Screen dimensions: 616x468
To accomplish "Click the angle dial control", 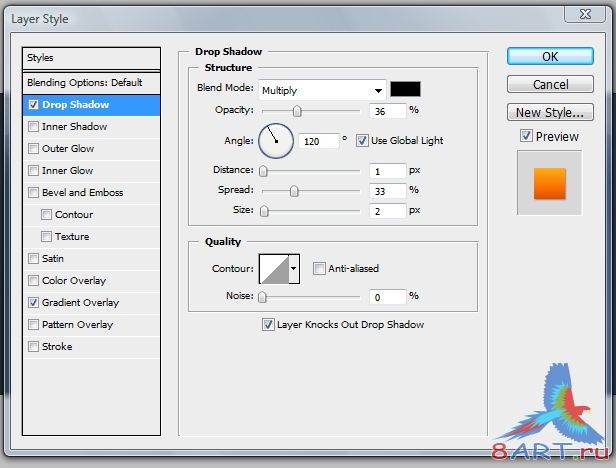I will coord(276,141).
